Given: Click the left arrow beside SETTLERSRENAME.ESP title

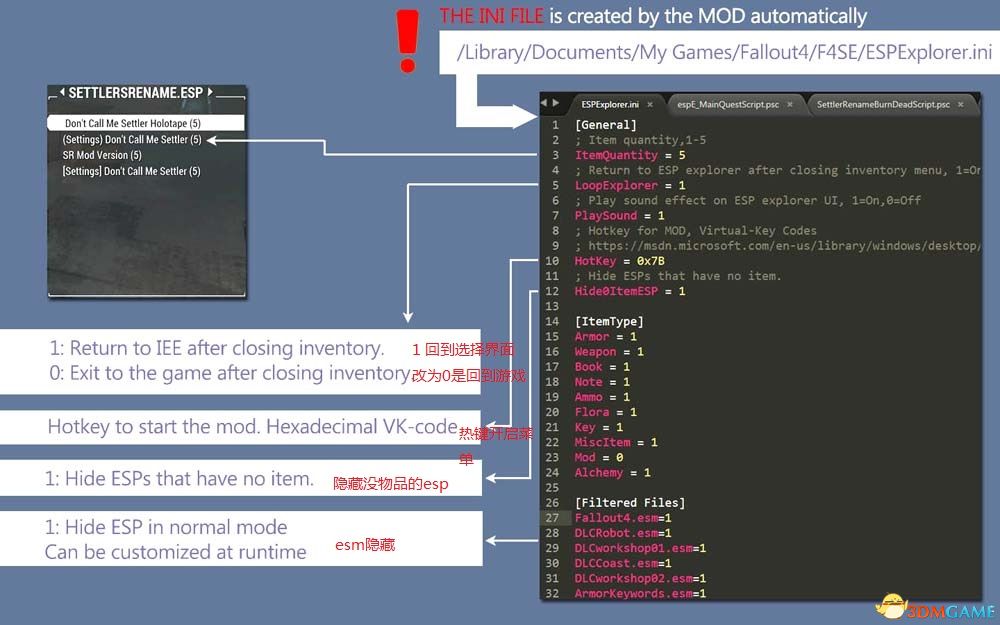Looking at the screenshot, I should (x=62, y=93).
